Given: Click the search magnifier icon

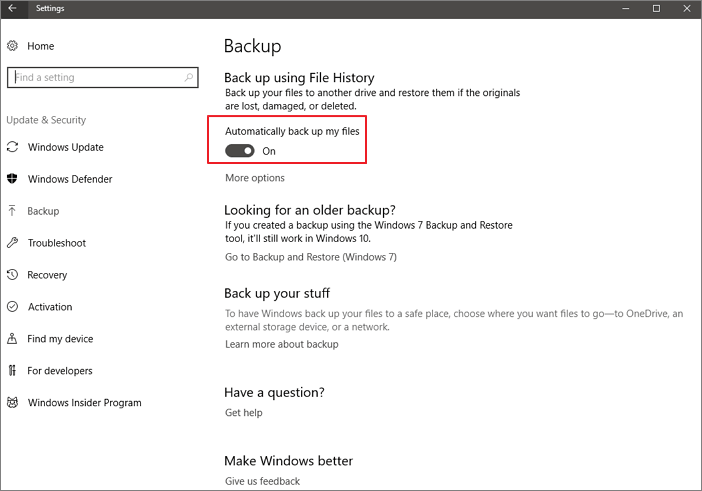Looking at the screenshot, I should [x=188, y=77].
